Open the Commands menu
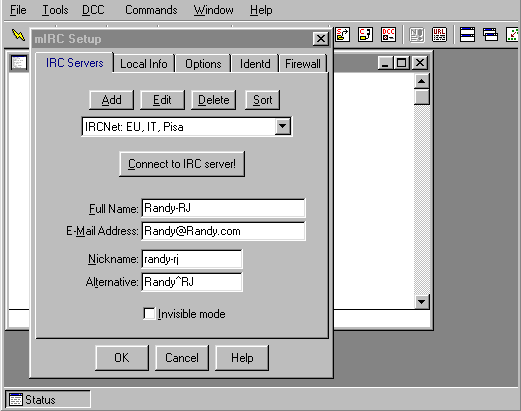Image resolution: width=521 pixels, height=411 pixels. tap(151, 10)
